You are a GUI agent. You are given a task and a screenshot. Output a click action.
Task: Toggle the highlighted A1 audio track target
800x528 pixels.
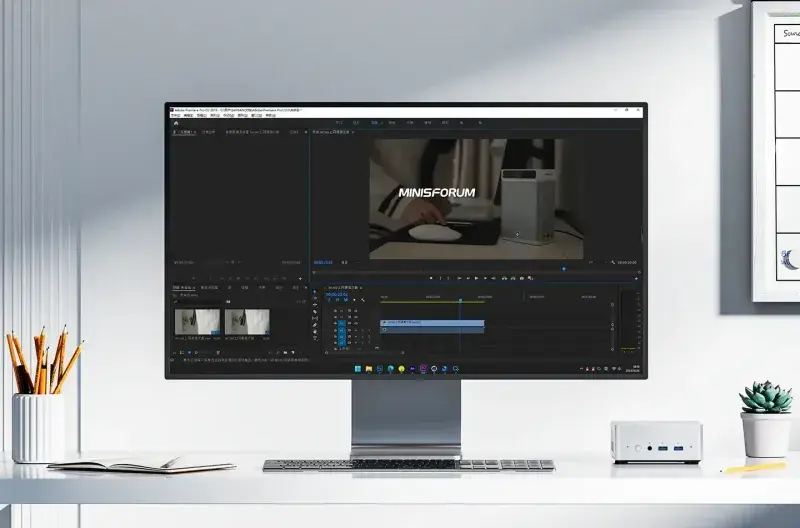point(341,329)
